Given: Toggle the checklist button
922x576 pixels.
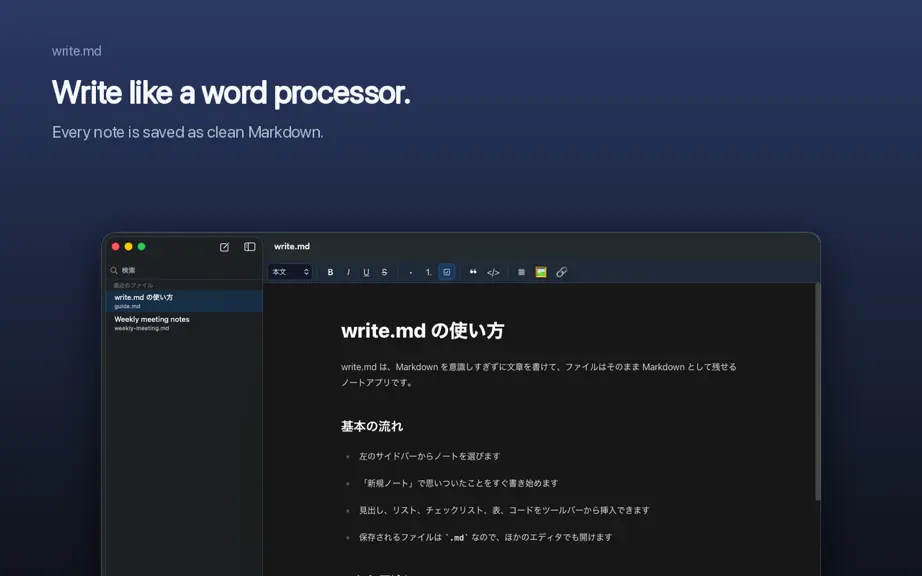Looking at the screenshot, I should pos(447,272).
